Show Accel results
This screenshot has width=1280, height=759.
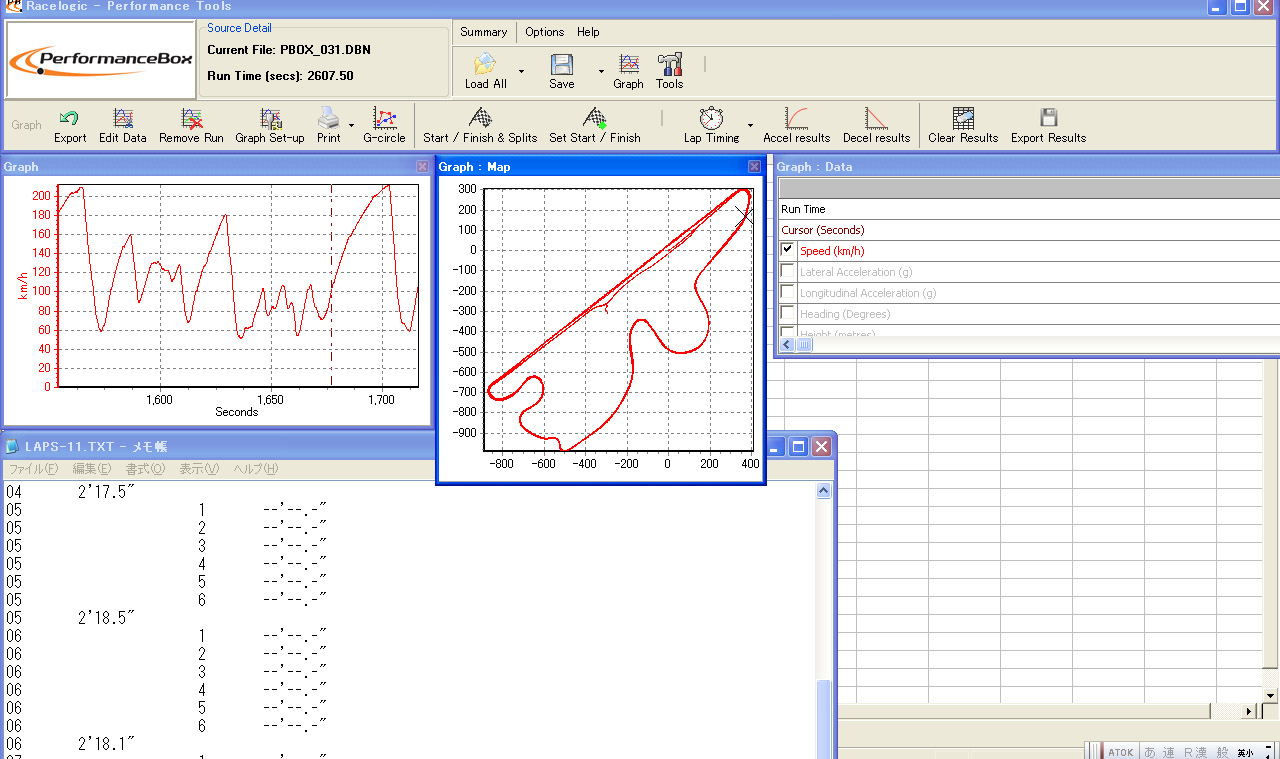click(x=796, y=120)
